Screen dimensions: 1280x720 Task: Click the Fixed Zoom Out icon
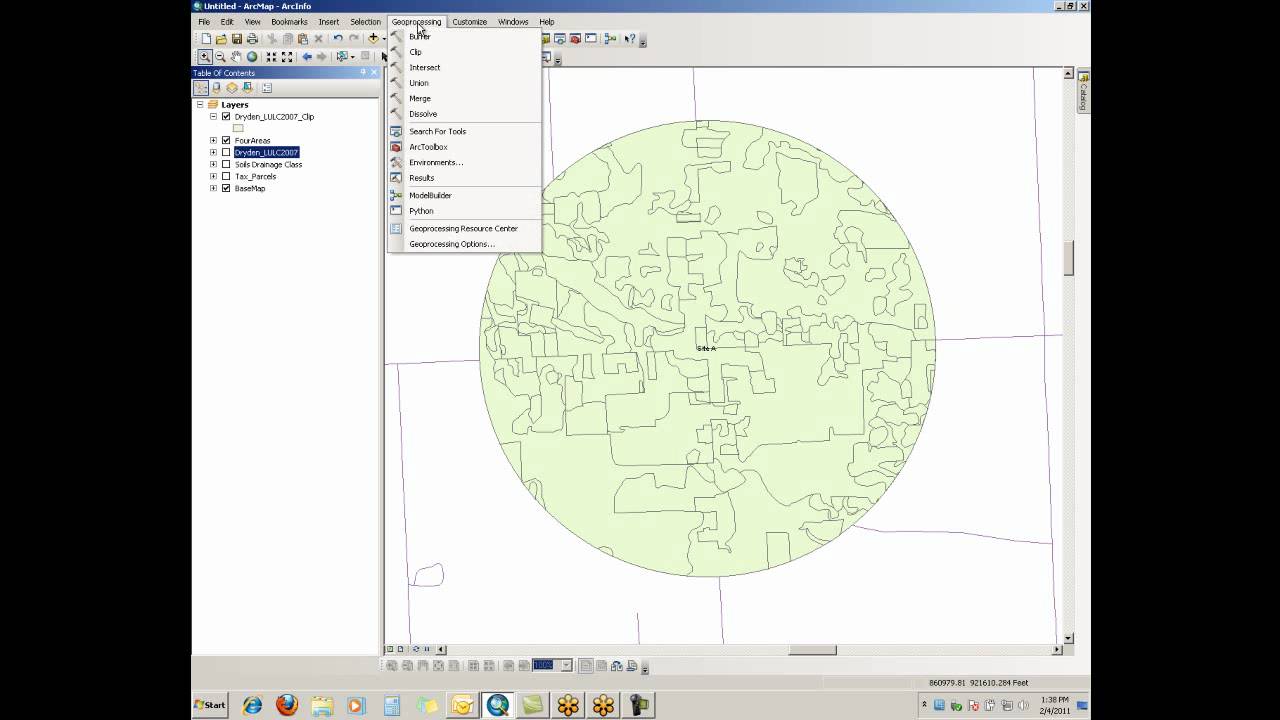pos(287,57)
